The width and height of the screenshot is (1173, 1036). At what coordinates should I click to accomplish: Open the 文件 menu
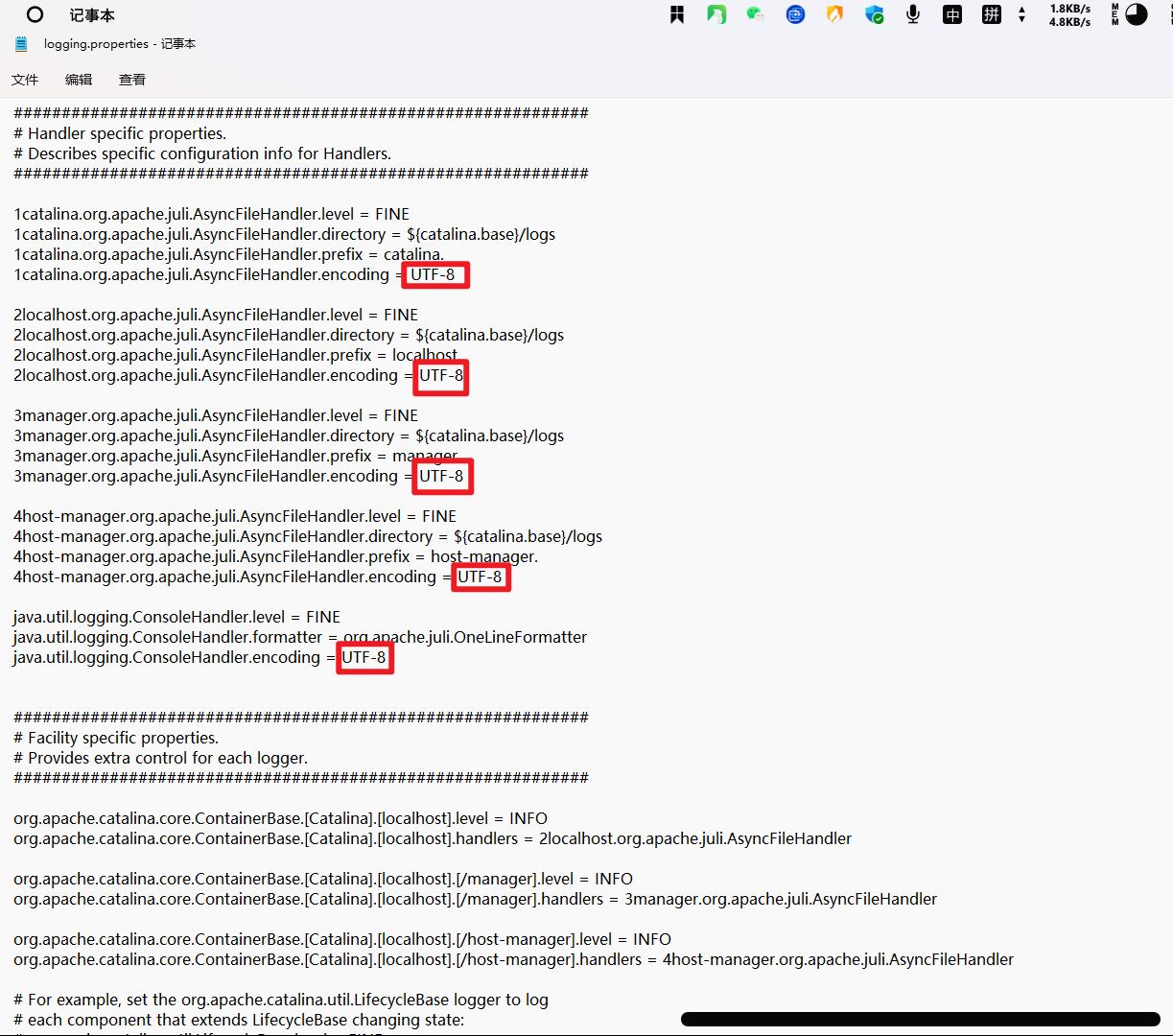tap(25, 80)
